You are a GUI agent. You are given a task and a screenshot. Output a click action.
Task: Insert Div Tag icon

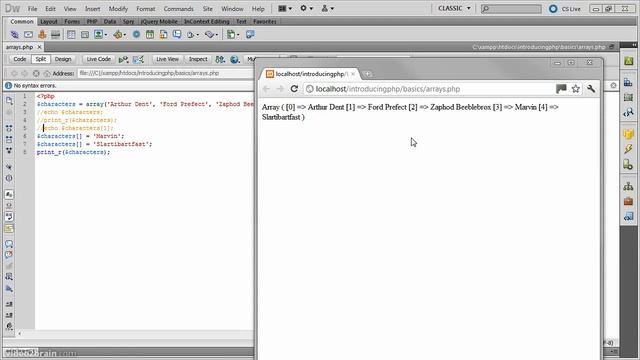(84, 35)
